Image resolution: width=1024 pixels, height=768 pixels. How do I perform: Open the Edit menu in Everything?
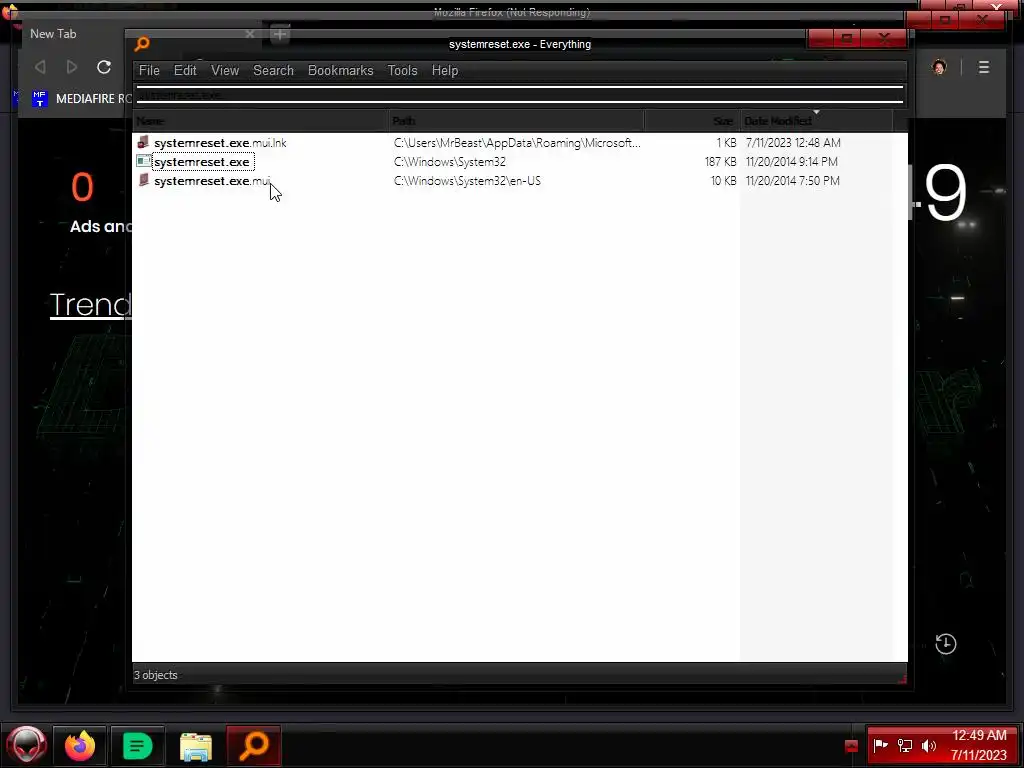coord(185,71)
